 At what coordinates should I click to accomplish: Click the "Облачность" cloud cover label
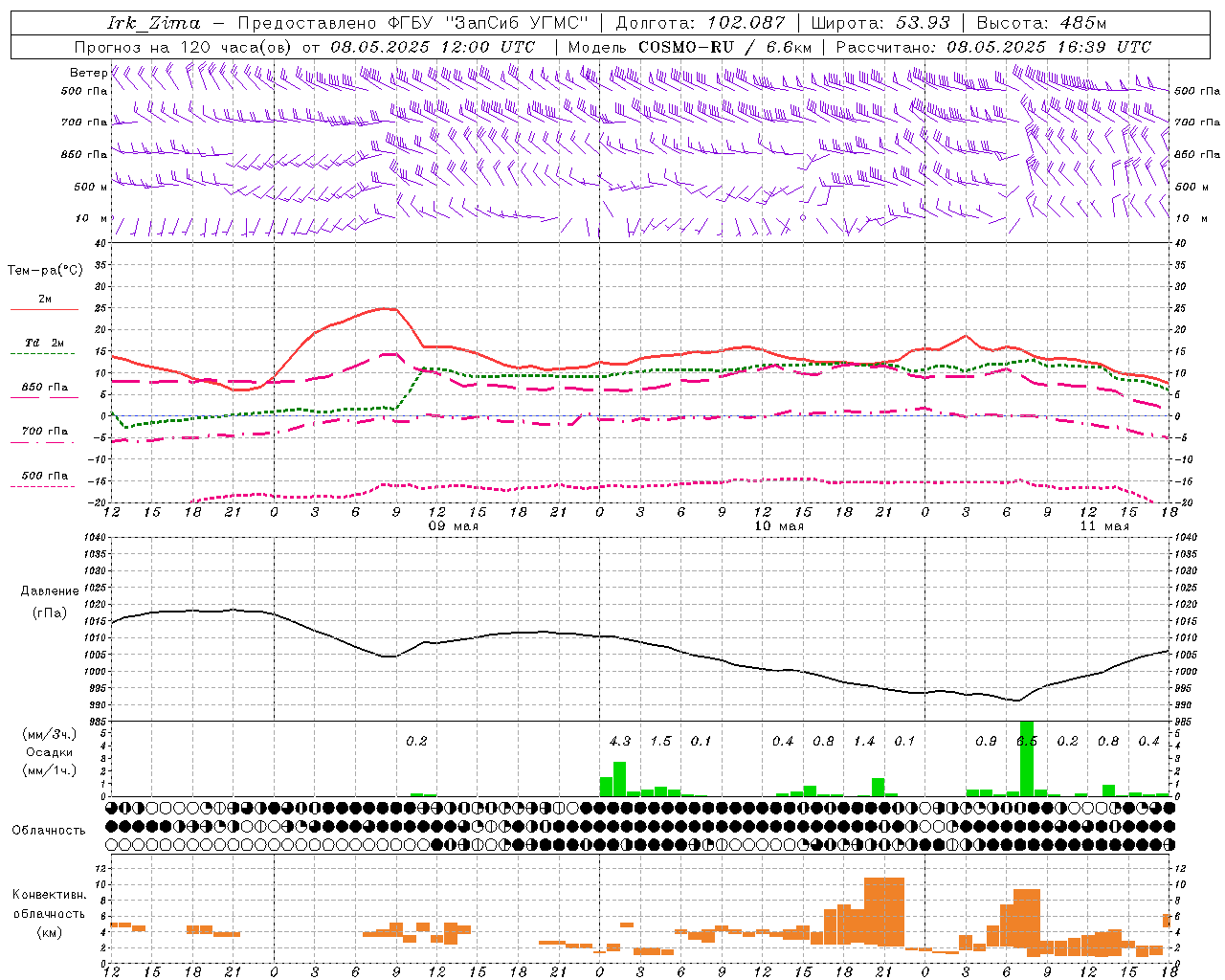(x=50, y=830)
